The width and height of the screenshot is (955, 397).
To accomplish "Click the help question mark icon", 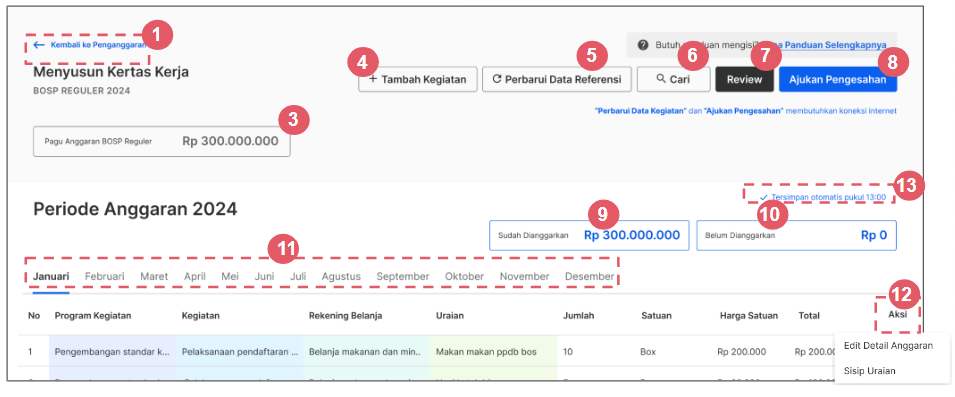I will (643, 45).
